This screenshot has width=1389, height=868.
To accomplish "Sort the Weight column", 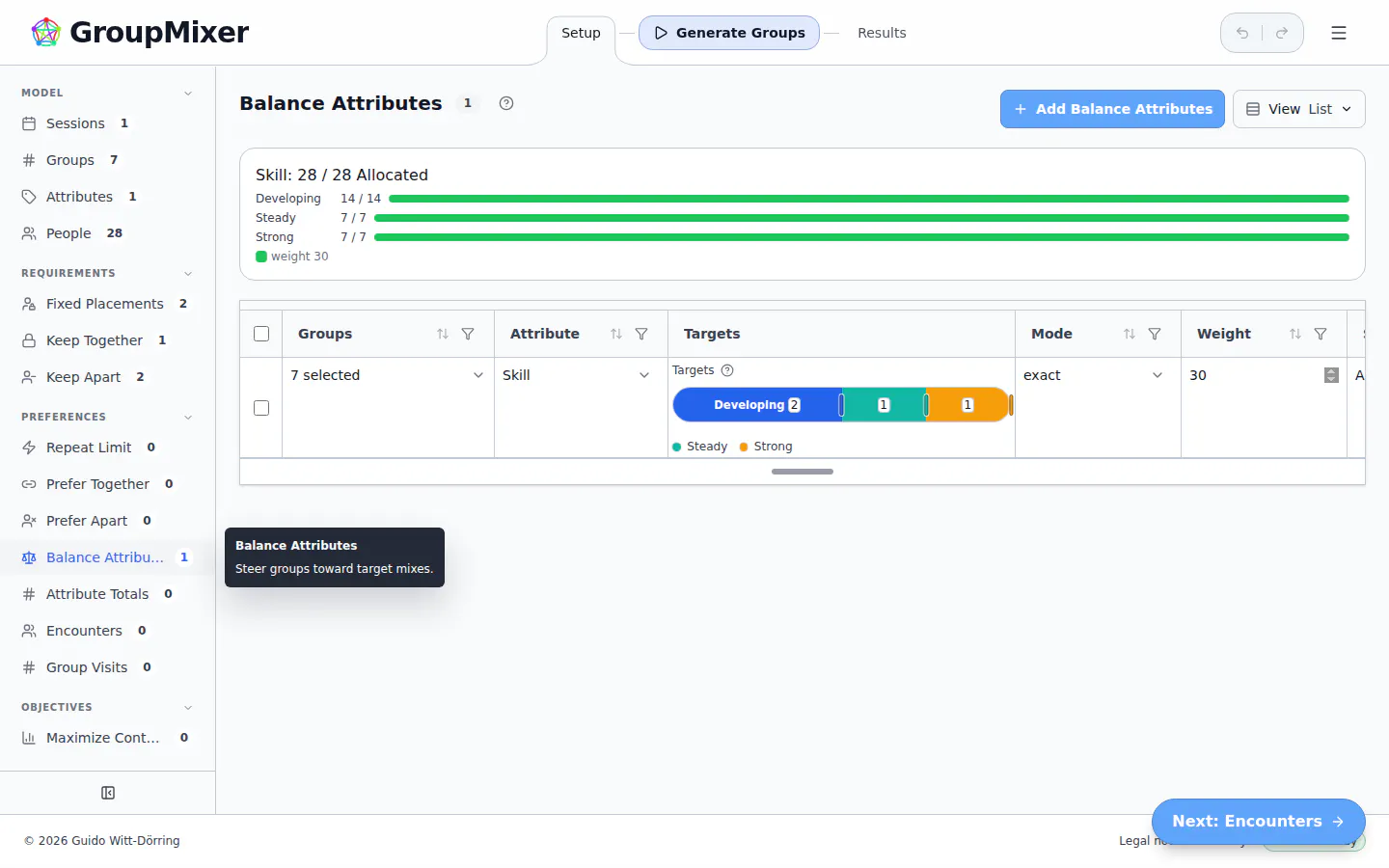I will 1295,334.
